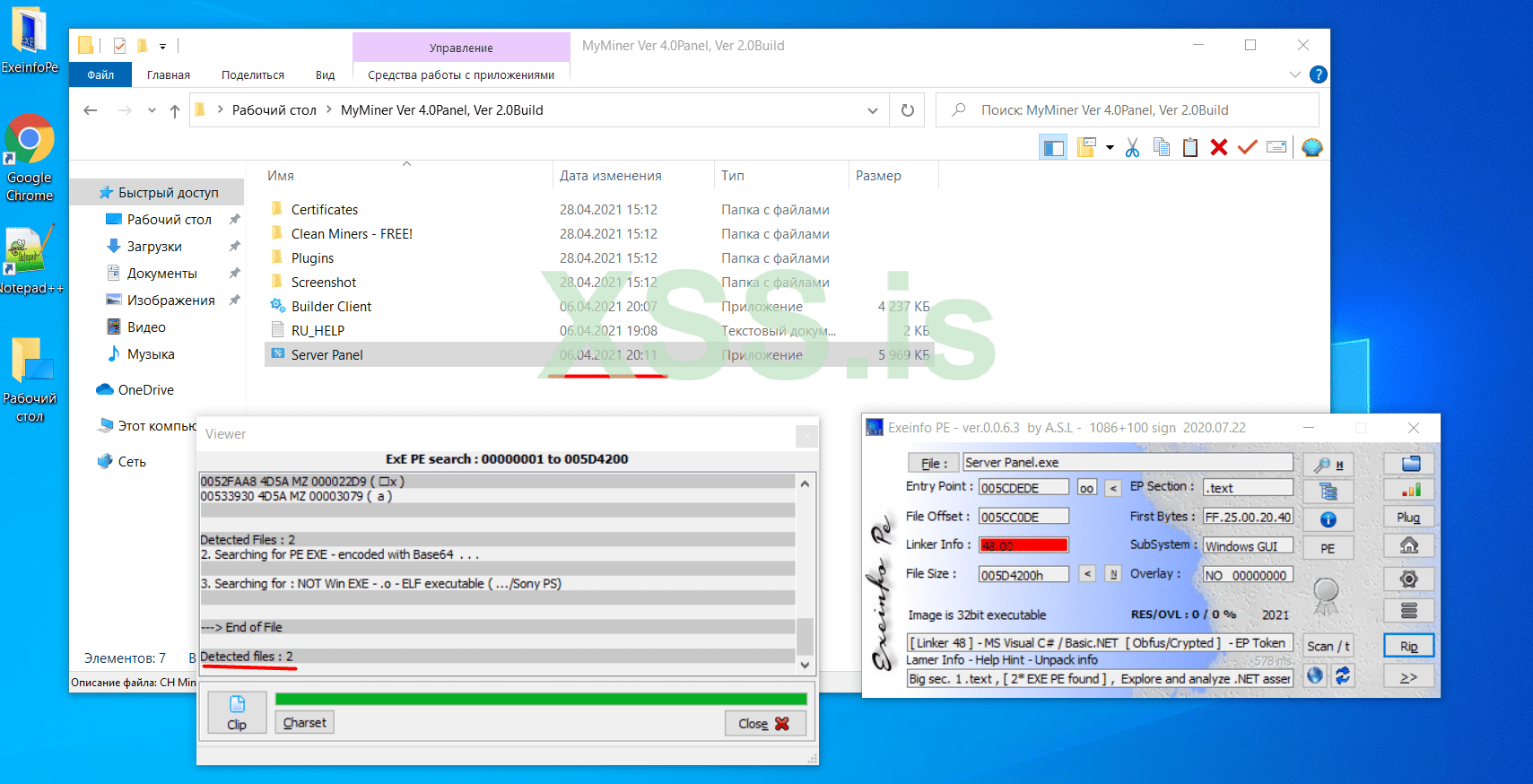Open Exeinfo PE options gear button

click(1409, 579)
